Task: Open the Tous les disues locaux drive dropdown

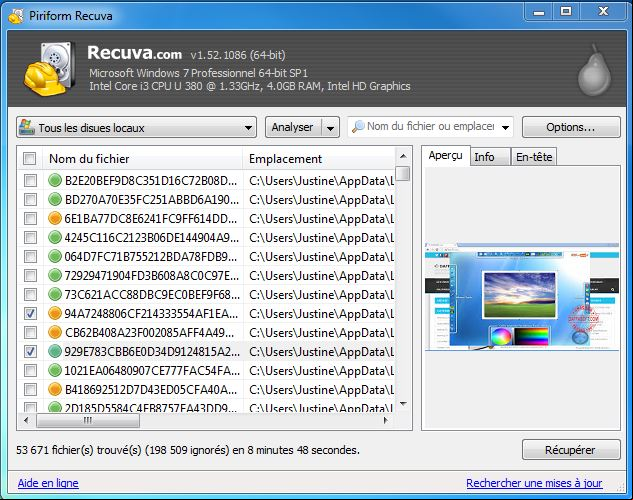Action: 136,128
